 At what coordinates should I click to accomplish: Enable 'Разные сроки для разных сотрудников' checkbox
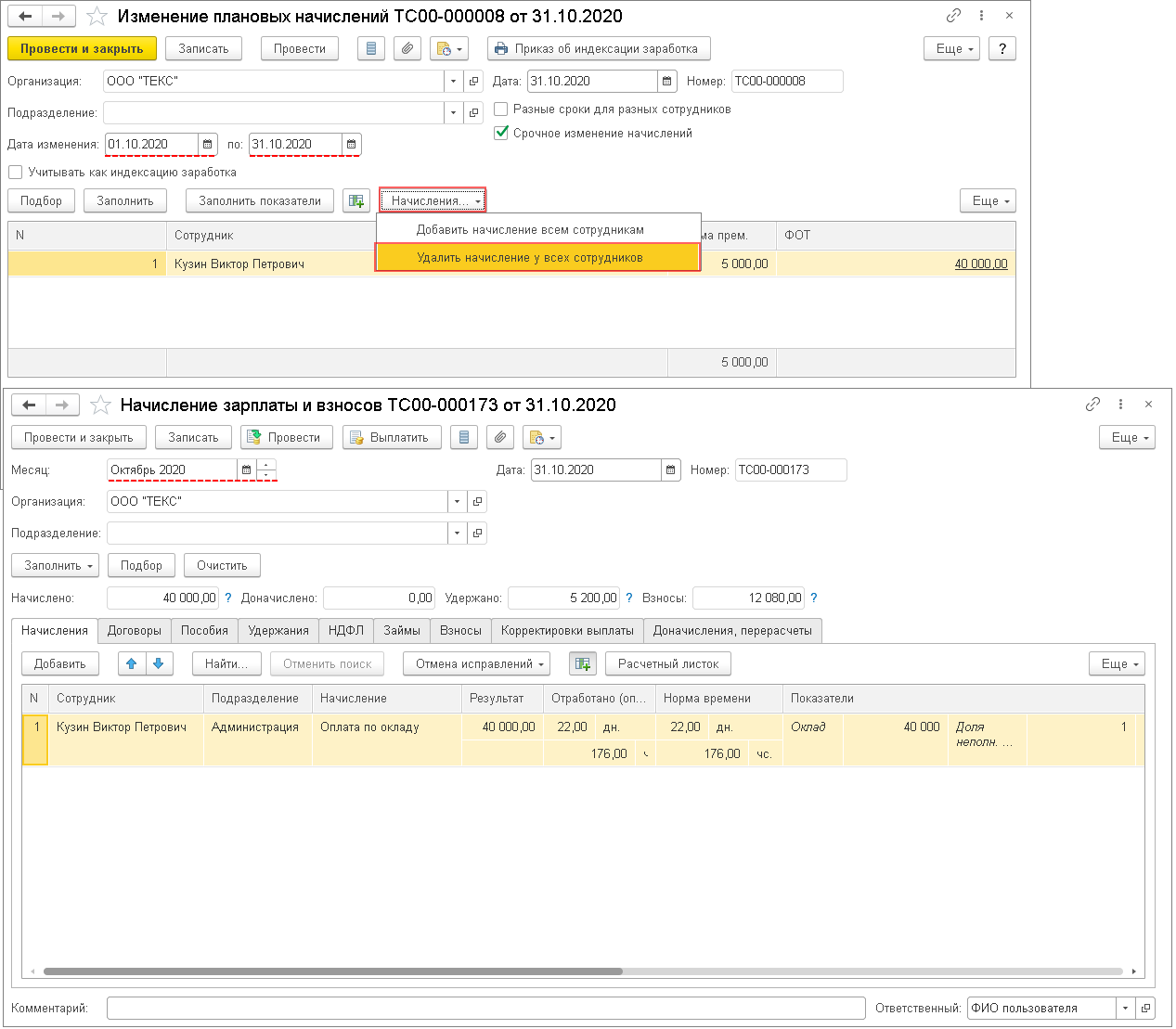pyautogui.click(x=501, y=109)
